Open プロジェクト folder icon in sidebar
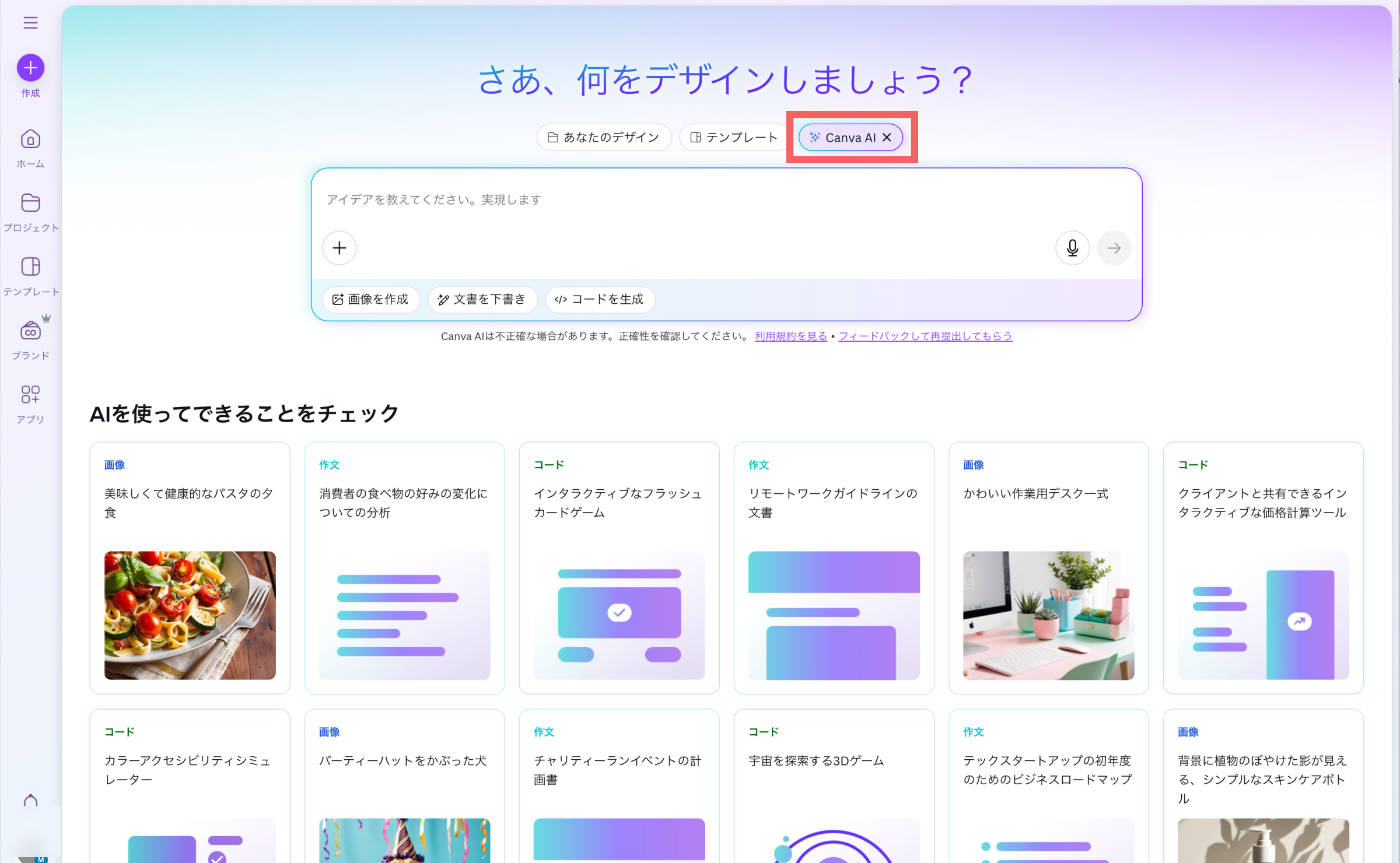Viewport: 1400px width, 863px height. 30,203
